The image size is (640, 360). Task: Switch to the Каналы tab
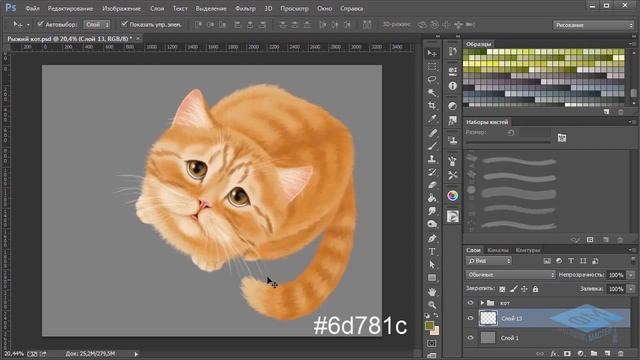click(x=498, y=250)
